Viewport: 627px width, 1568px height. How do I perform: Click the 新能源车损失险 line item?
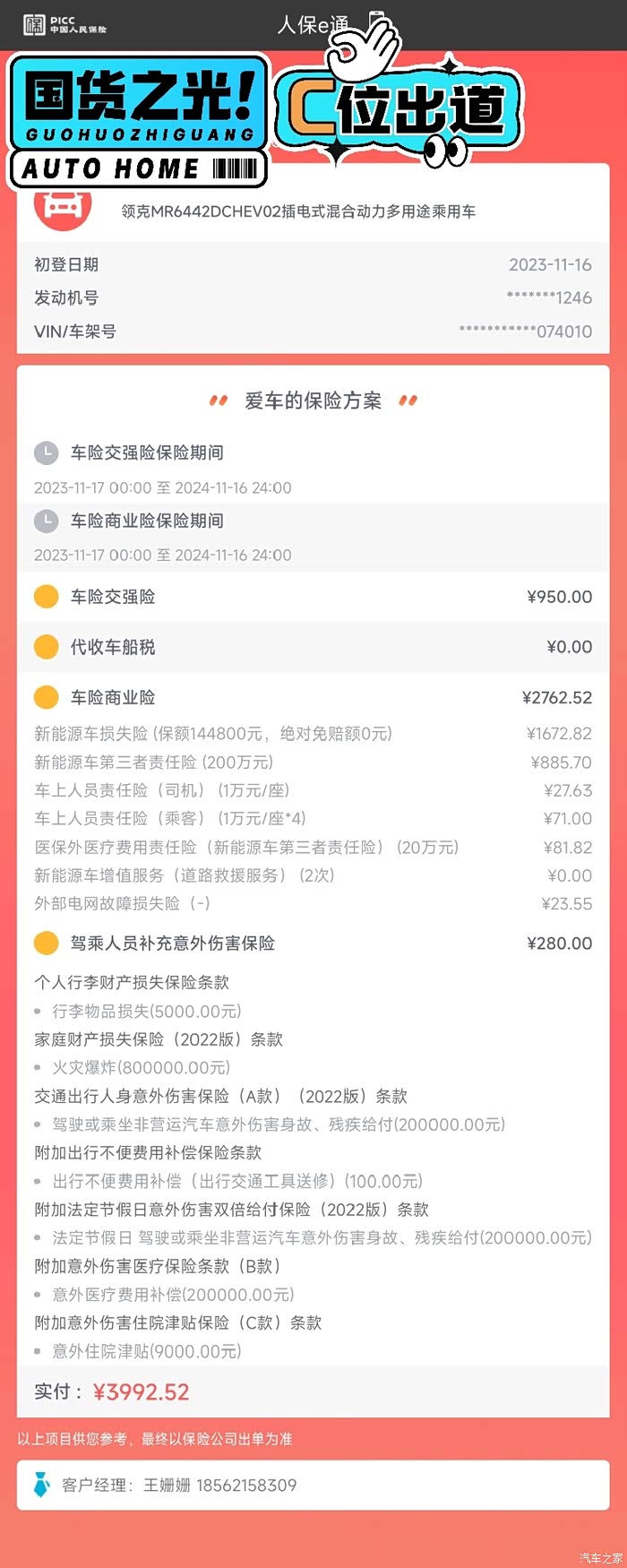(213, 734)
